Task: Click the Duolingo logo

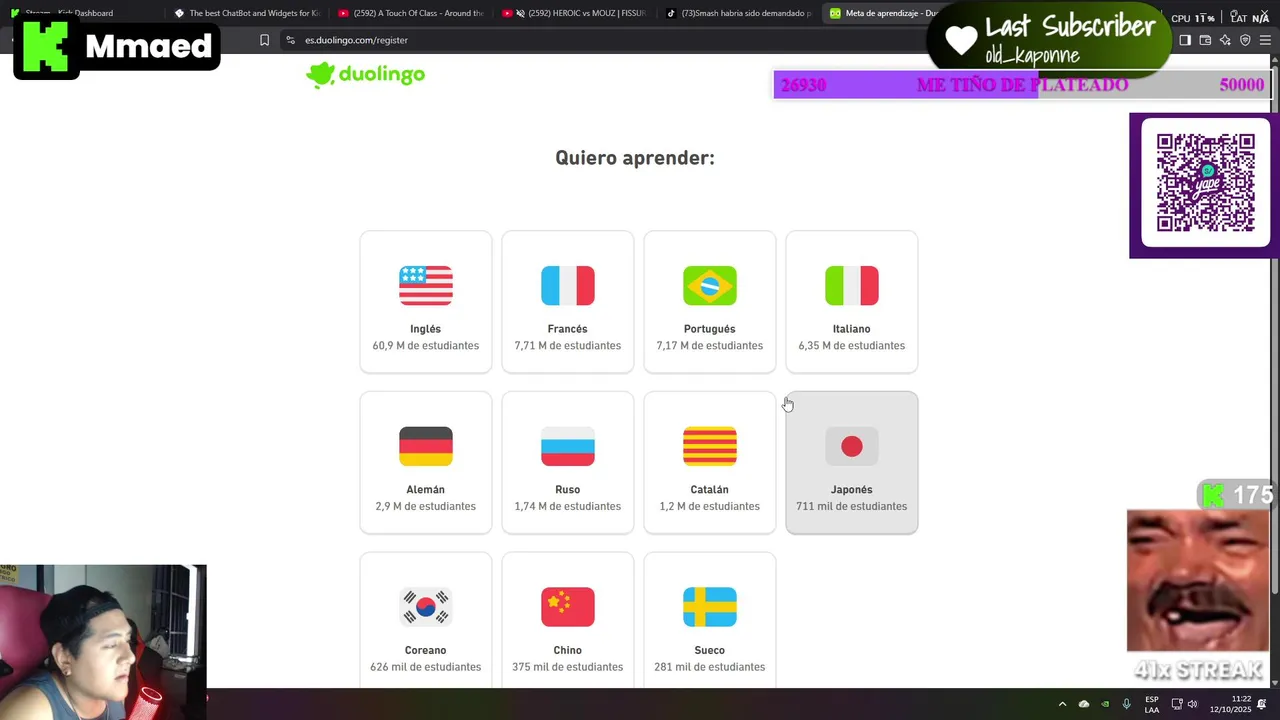Action: 366,75
